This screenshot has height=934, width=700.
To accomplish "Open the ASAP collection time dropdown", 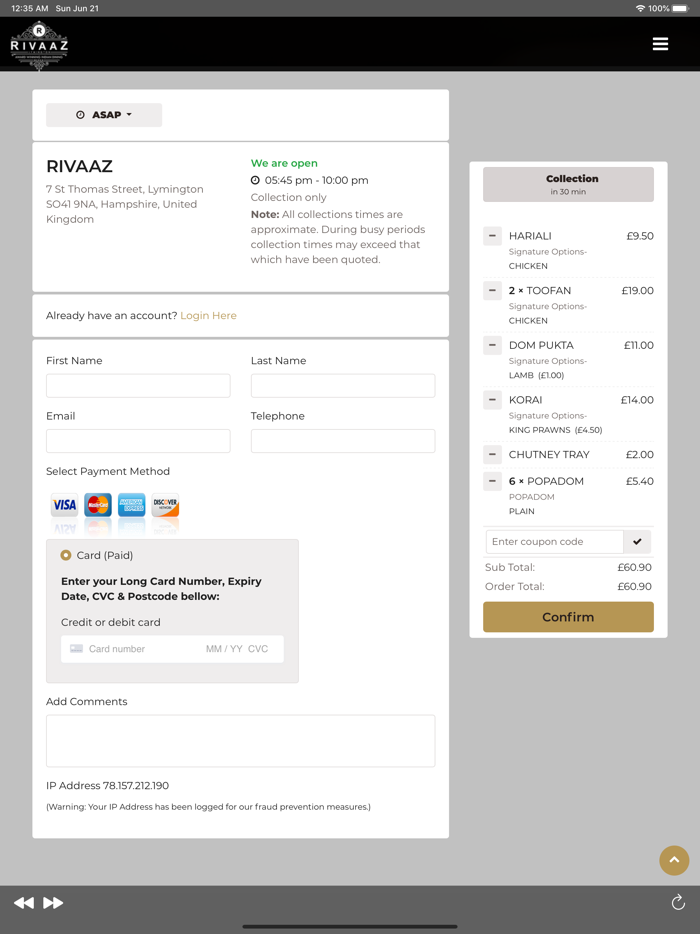I will 103,114.
